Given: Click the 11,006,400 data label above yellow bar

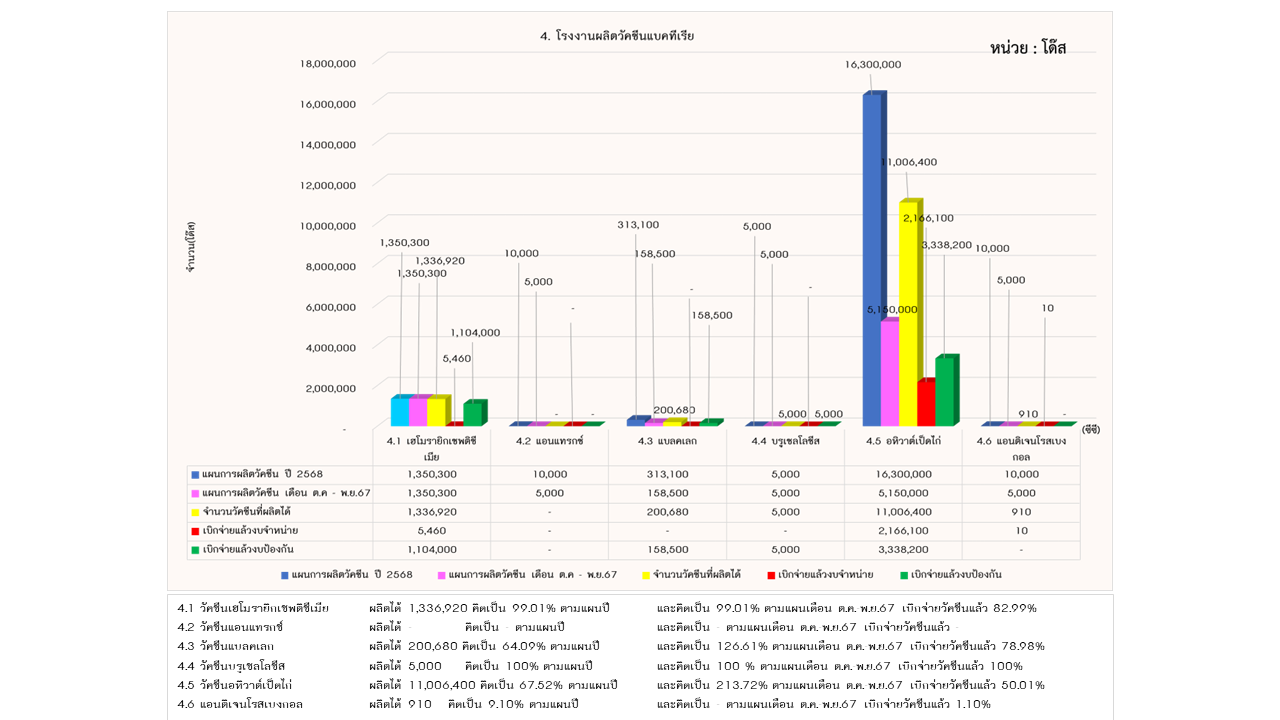Looking at the screenshot, I should (909, 162).
